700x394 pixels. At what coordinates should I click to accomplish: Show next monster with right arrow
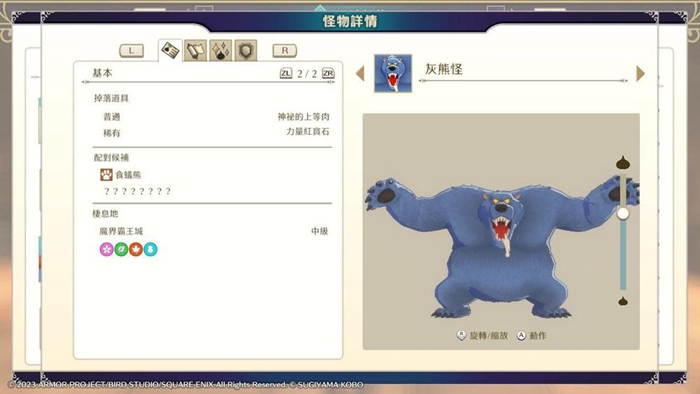(640, 74)
